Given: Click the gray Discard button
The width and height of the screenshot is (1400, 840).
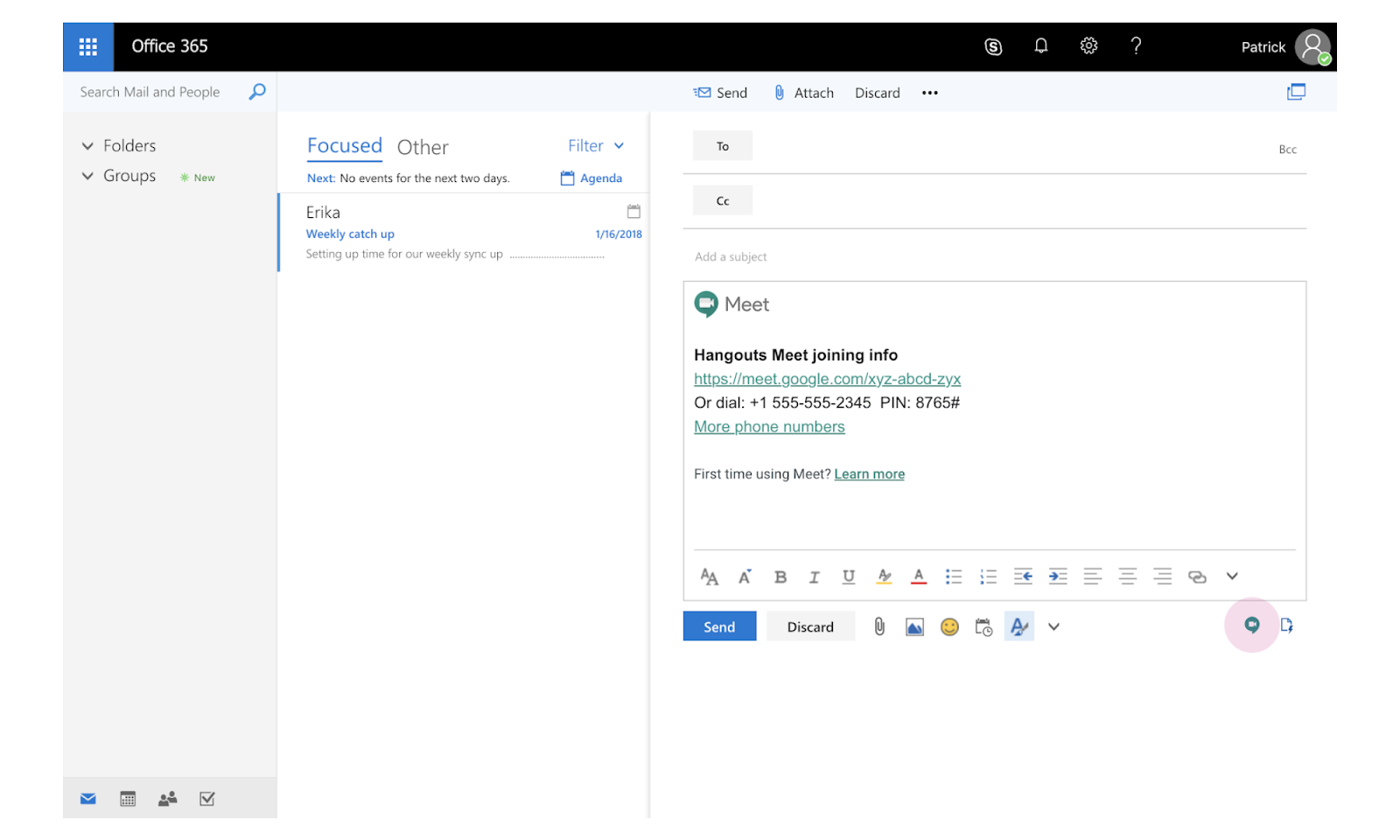Looking at the screenshot, I should click(x=810, y=626).
